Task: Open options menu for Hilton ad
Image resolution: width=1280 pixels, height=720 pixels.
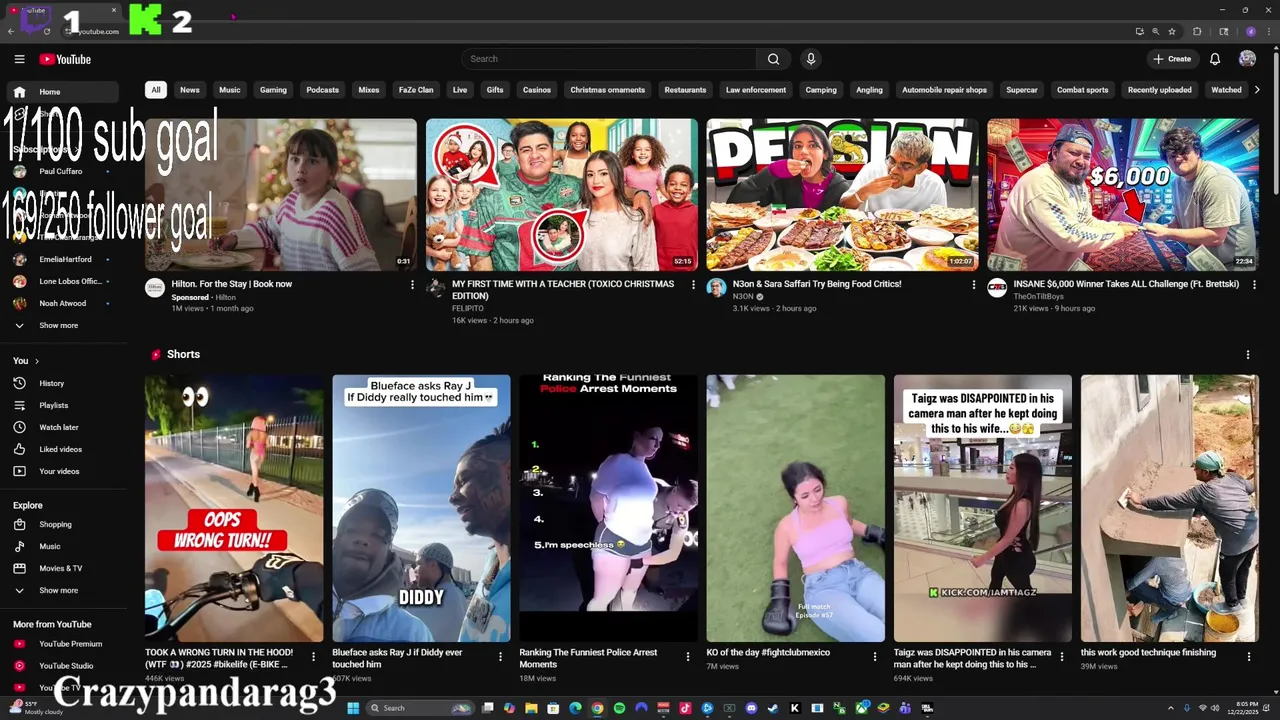Action: [412, 285]
